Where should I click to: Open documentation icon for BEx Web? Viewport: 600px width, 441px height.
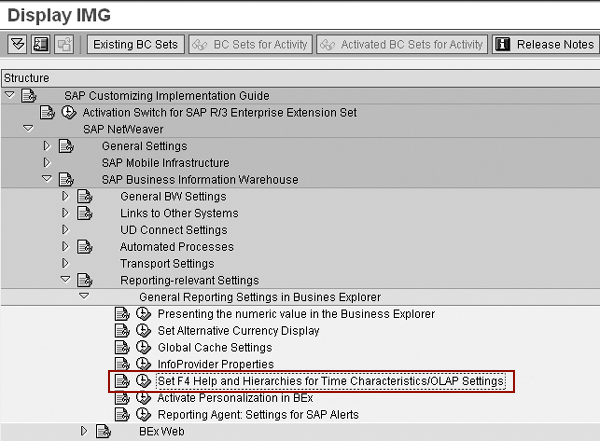(x=103, y=431)
